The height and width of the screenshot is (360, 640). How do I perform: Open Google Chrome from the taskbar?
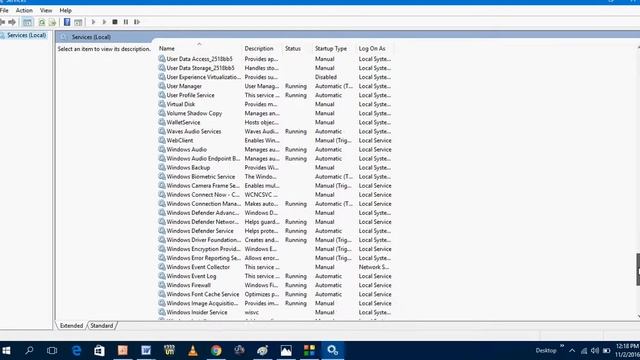216,350
